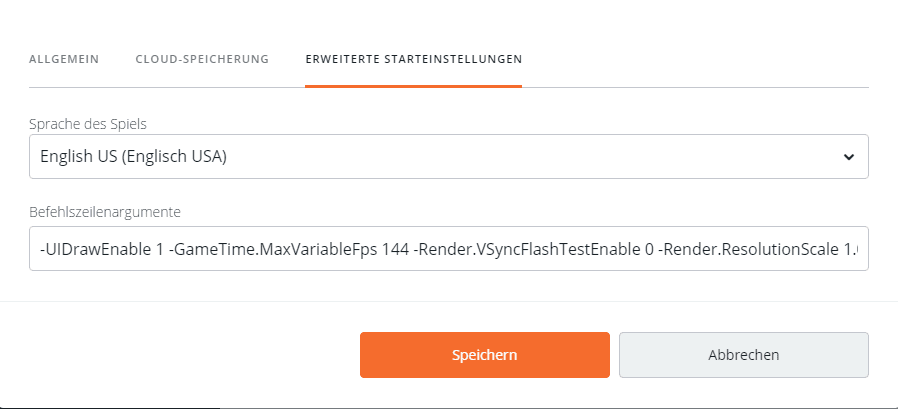Focus the Befehlszeilenargumente input field
Screen dimensions: 898x409
click(x=448, y=249)
